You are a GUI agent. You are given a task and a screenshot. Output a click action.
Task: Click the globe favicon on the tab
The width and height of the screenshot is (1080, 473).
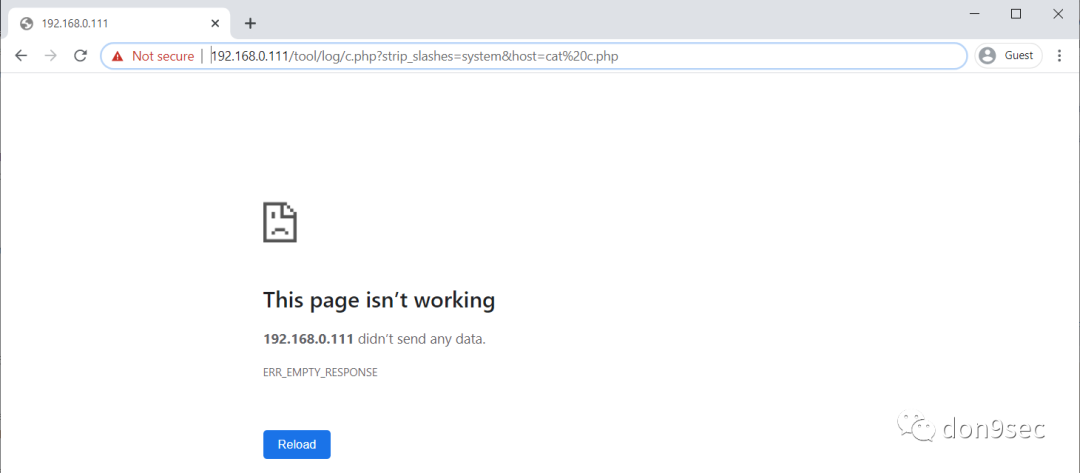click(26, 23)
